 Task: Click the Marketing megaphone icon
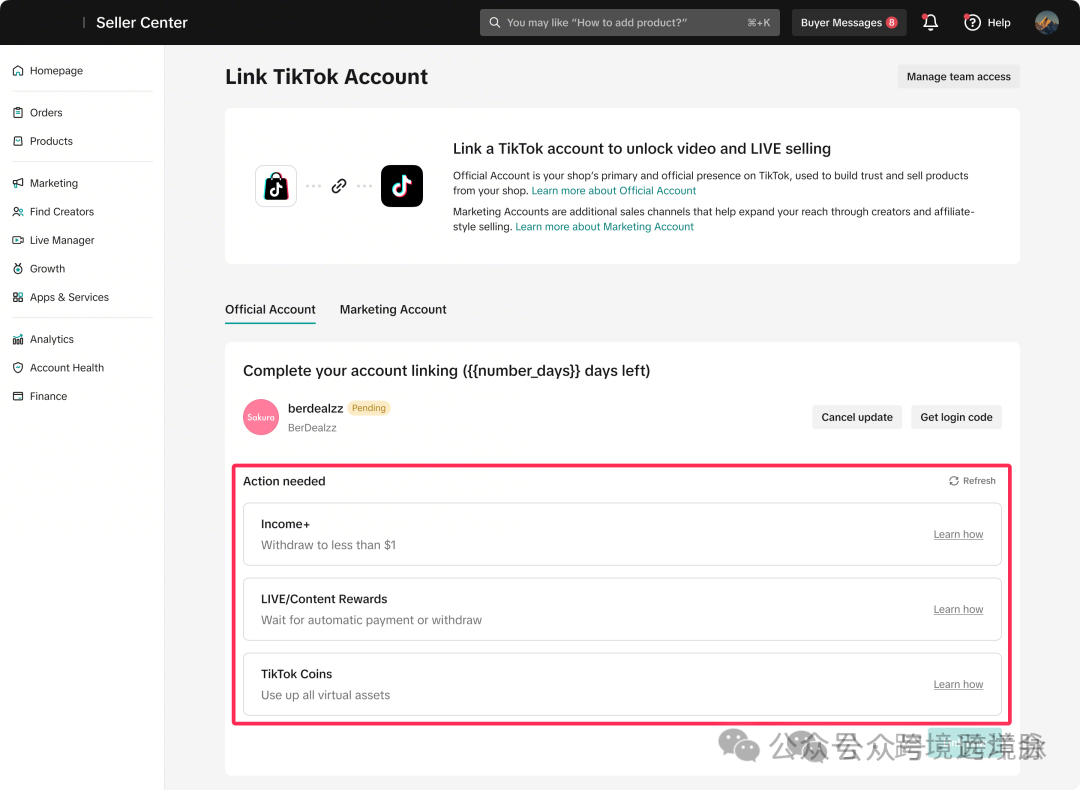[x=18, y=183]
